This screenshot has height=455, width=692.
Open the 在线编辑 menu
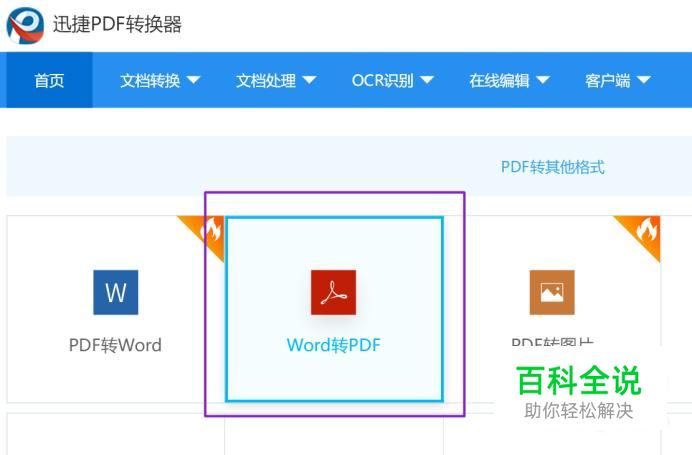click(x=509, y=80)
